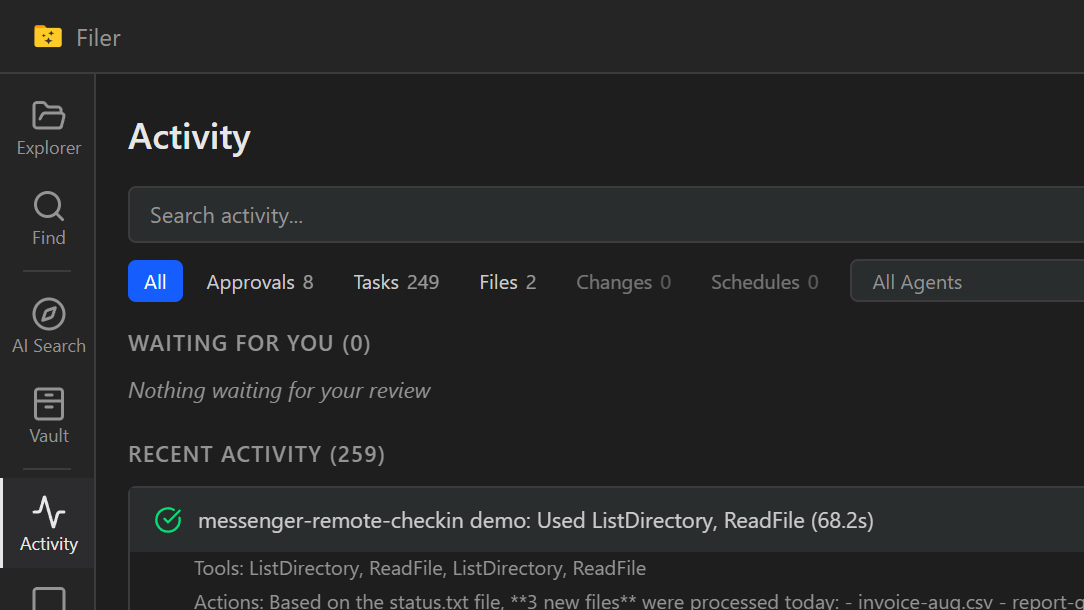Click green check icon on messenger-remote-checkin entry
Screen dimensions: 1084x610
pyautogui.click(x=168, y=520)
